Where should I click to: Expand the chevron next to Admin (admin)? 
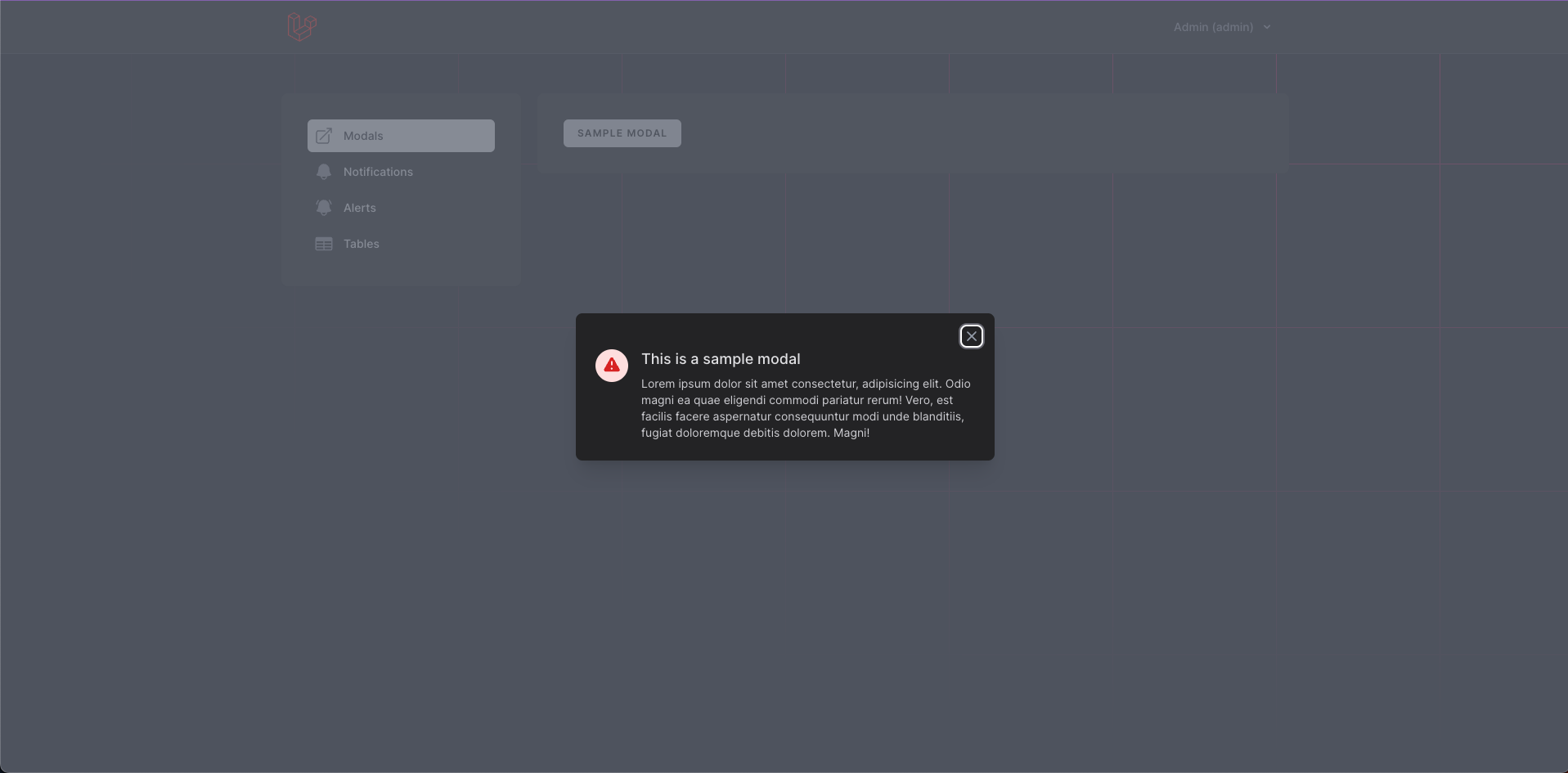pos(1267,27)
